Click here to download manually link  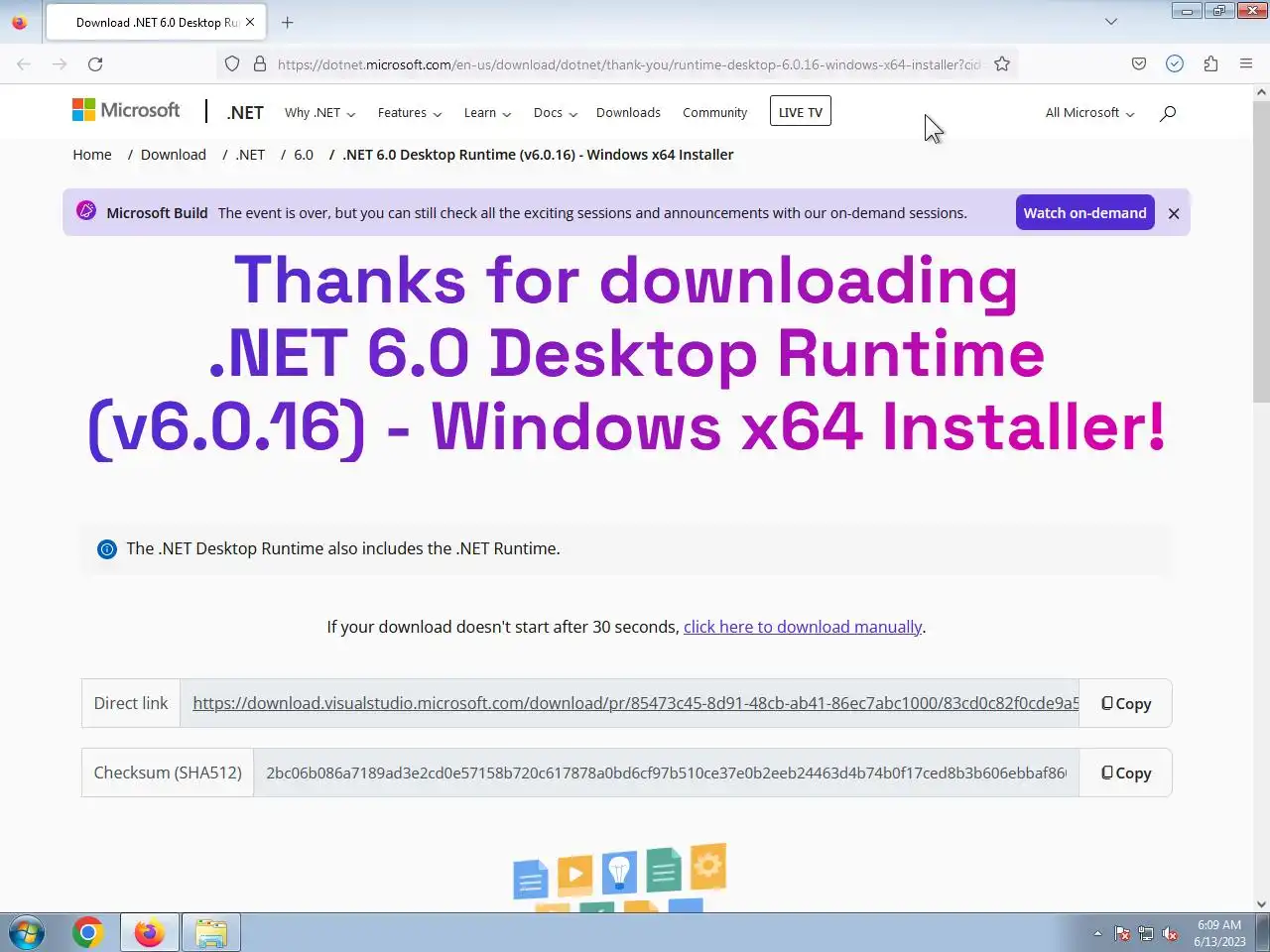[x=803, y=627]
